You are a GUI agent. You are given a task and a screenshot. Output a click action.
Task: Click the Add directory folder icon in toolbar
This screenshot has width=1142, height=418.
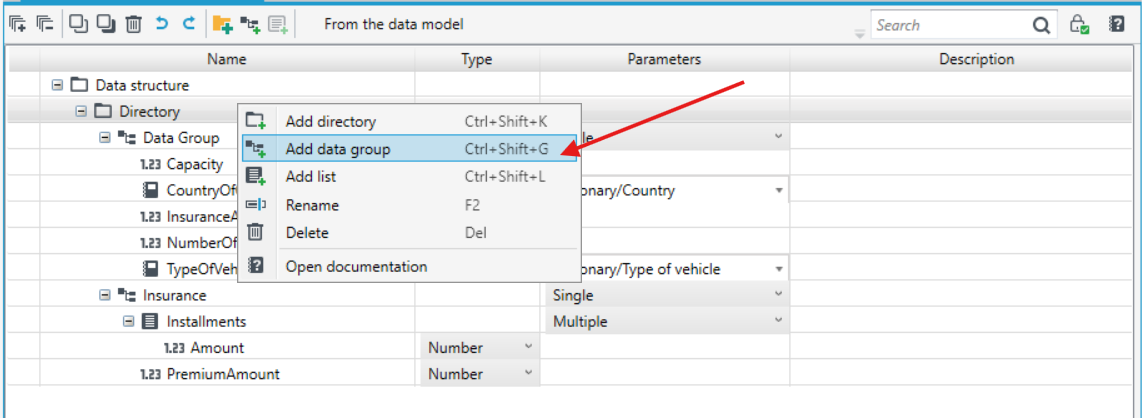[x=222, y=25]
